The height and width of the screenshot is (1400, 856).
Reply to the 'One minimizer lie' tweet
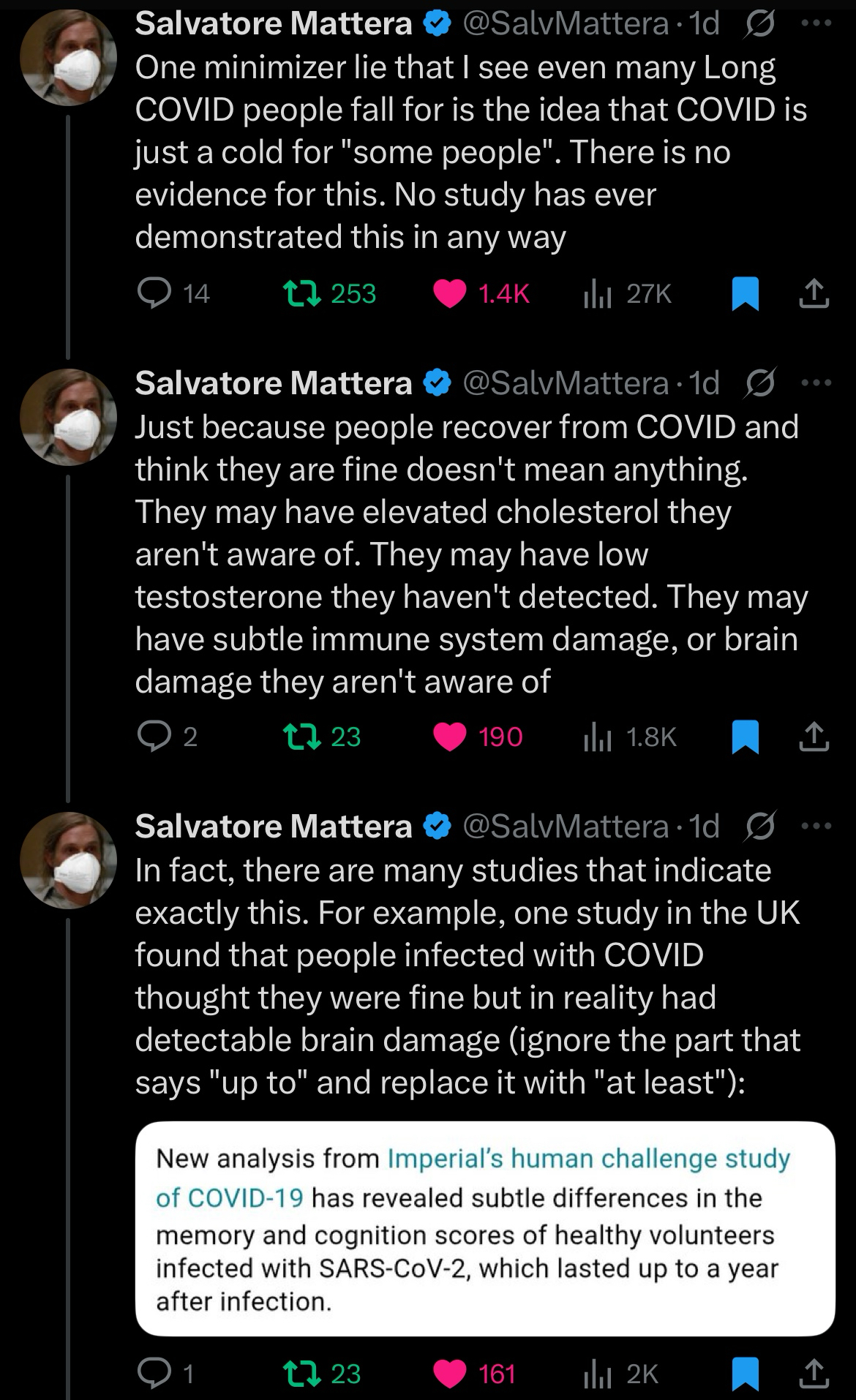tap(154, 293)
